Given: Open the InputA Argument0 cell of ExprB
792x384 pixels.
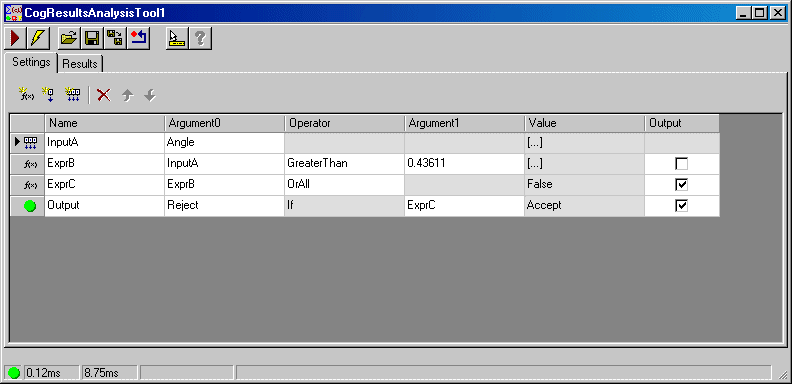Looking at the screenshot, I should click(x=224, y=164).
